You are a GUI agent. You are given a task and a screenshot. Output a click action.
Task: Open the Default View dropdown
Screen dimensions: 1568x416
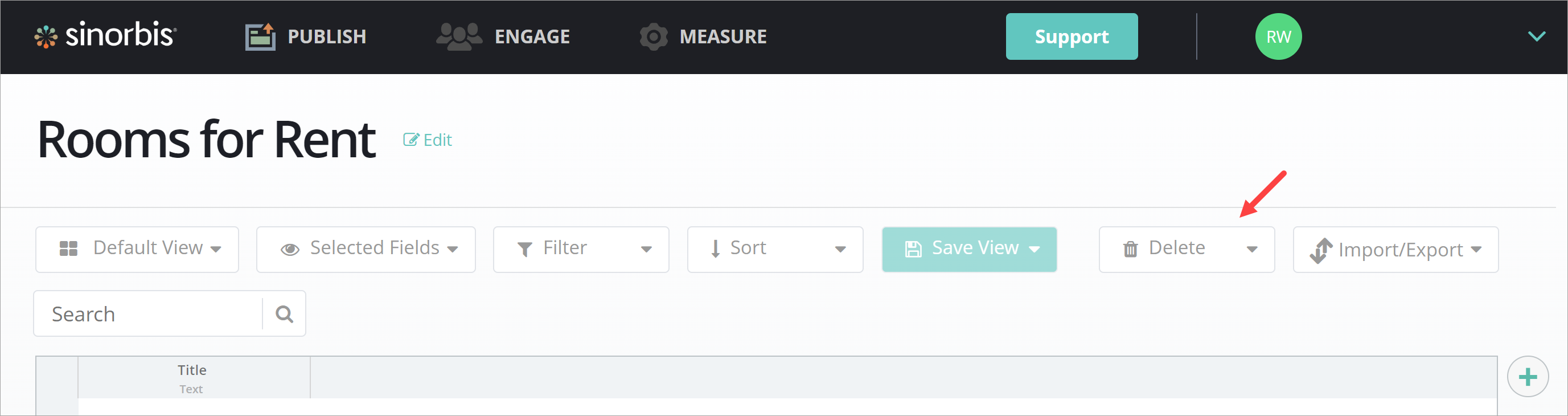pos(137,249)
